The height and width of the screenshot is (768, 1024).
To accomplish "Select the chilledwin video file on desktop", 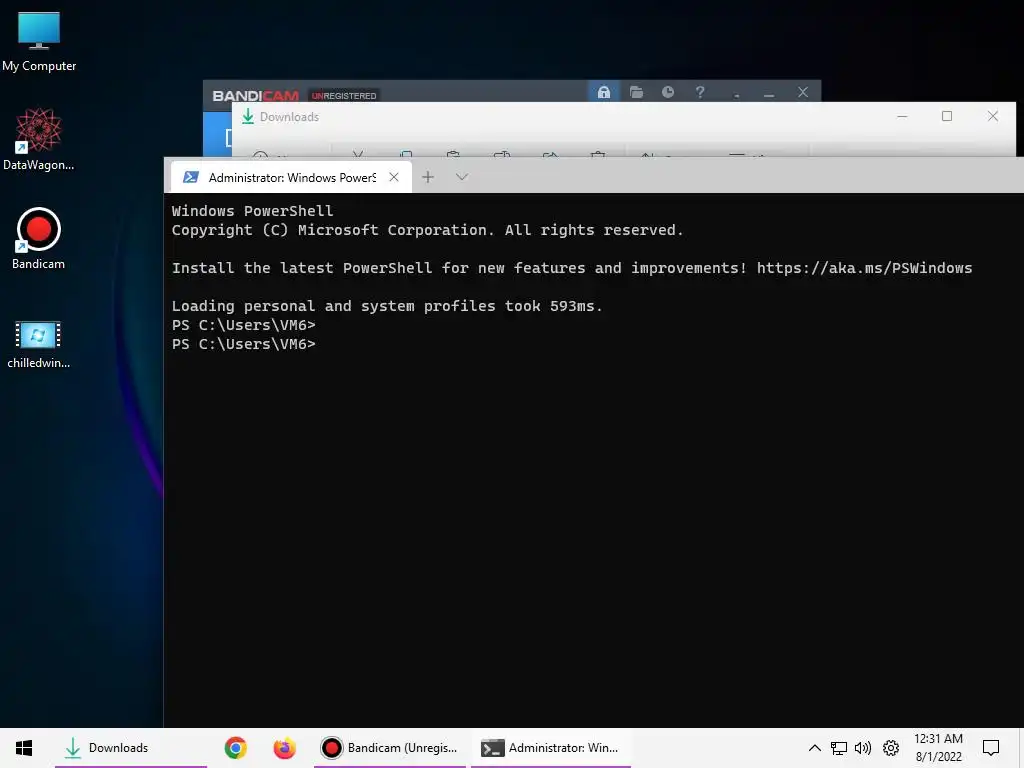I will click(x=39, y=344).
